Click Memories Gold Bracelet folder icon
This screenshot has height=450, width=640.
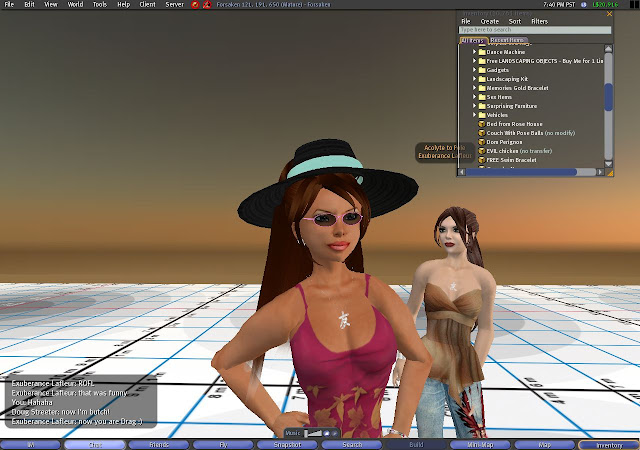[x=482, y=88]
